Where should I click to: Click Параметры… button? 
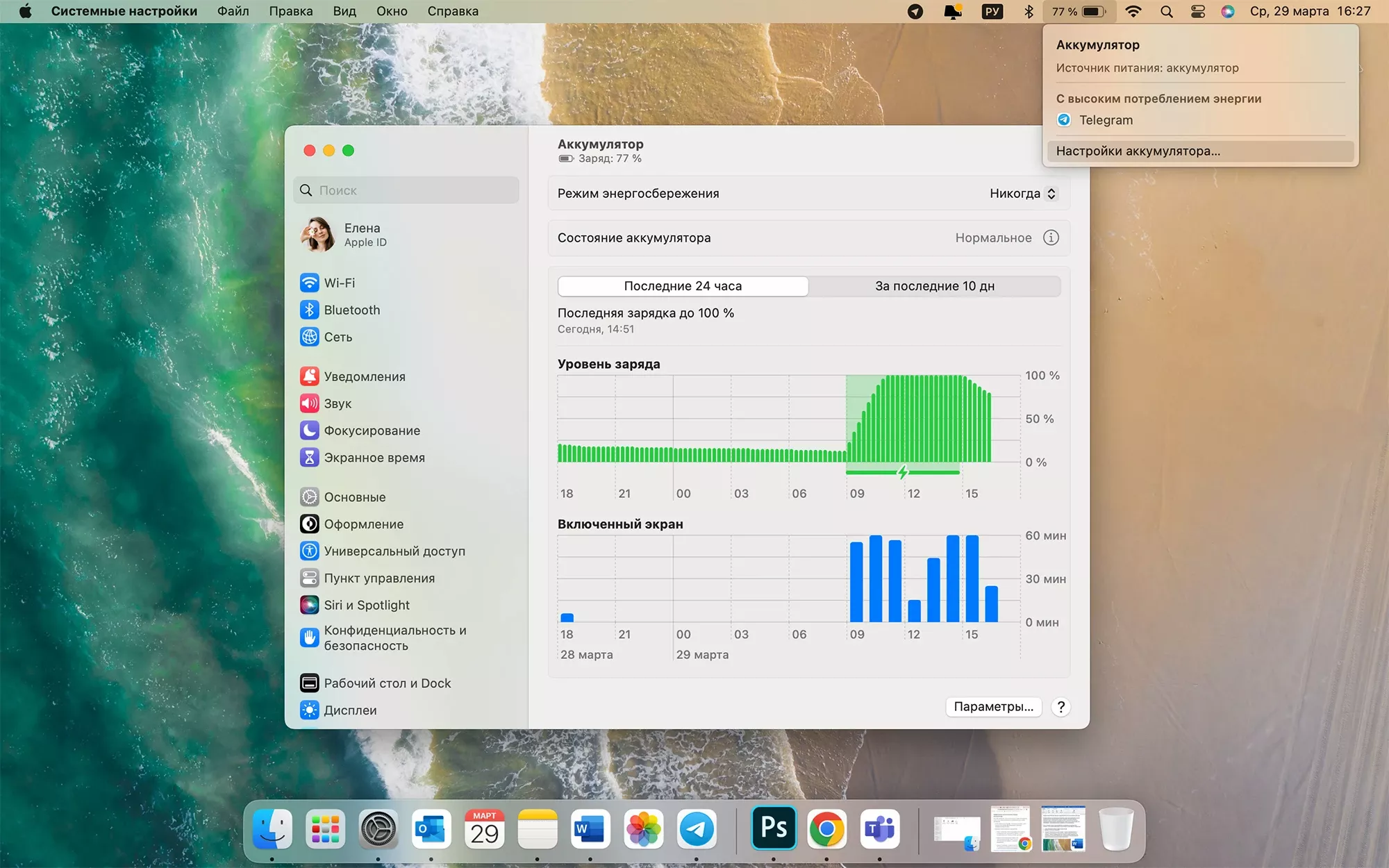pos(993,707)
